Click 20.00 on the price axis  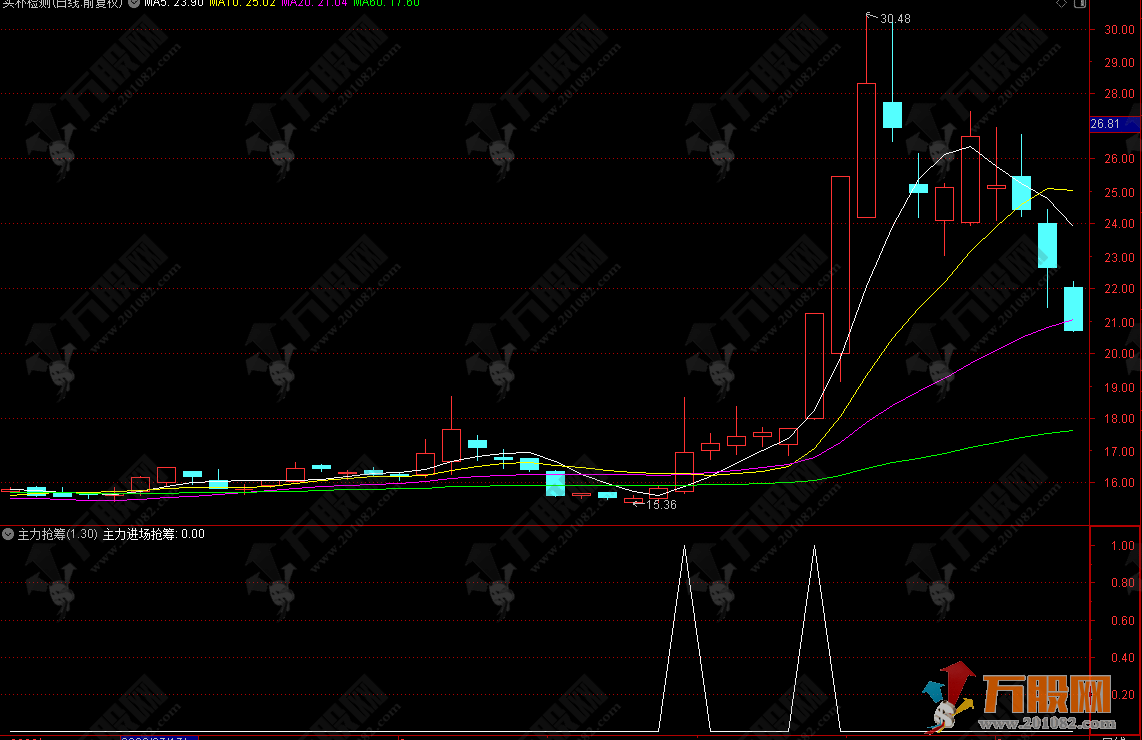click(x=1119, y=354)
